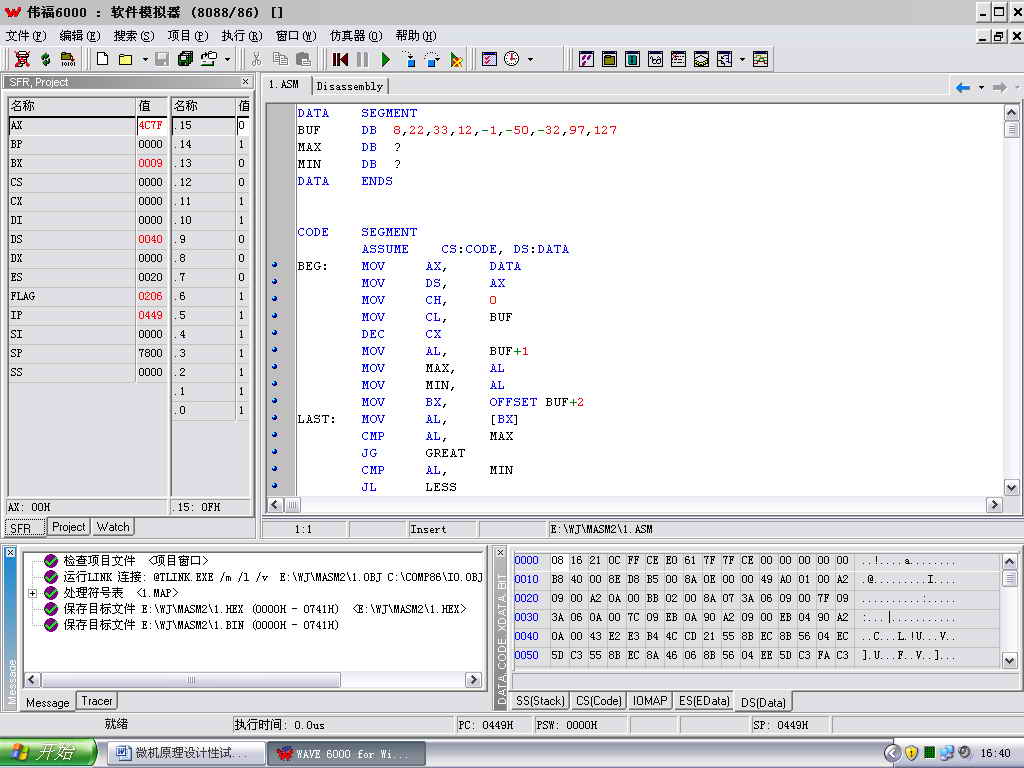Expand the dropdown arrow beside project open icon

[227, 59]
